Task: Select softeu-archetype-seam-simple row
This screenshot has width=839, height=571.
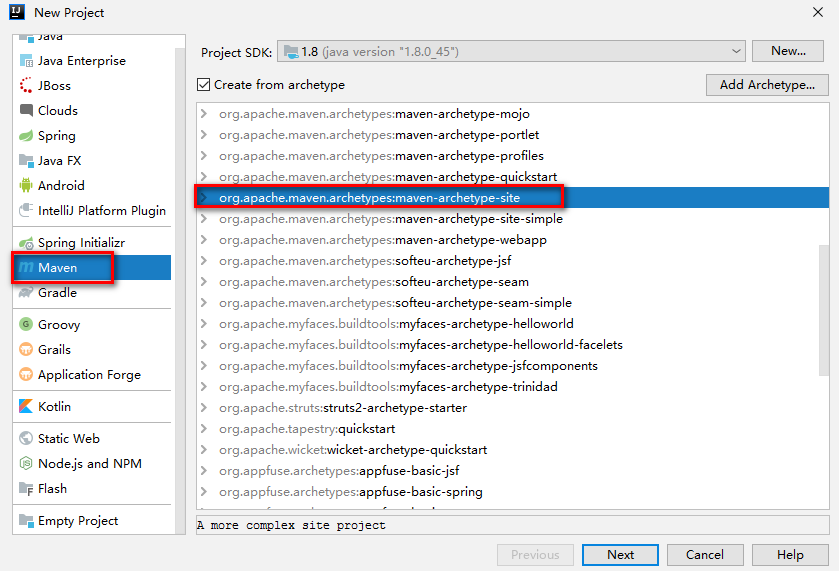Action: 513,302
